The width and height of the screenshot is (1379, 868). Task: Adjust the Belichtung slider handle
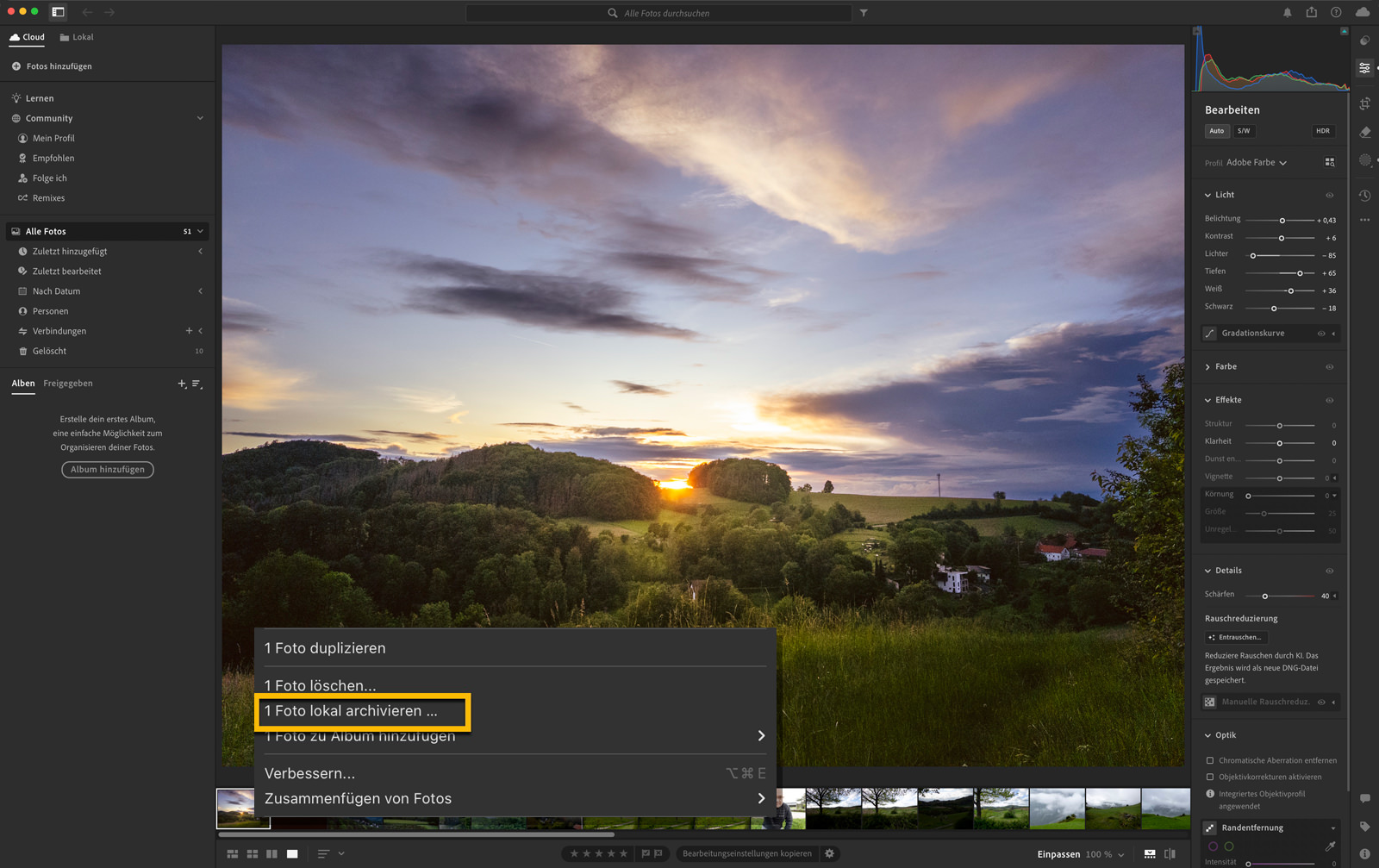[x=1282, y=221]
